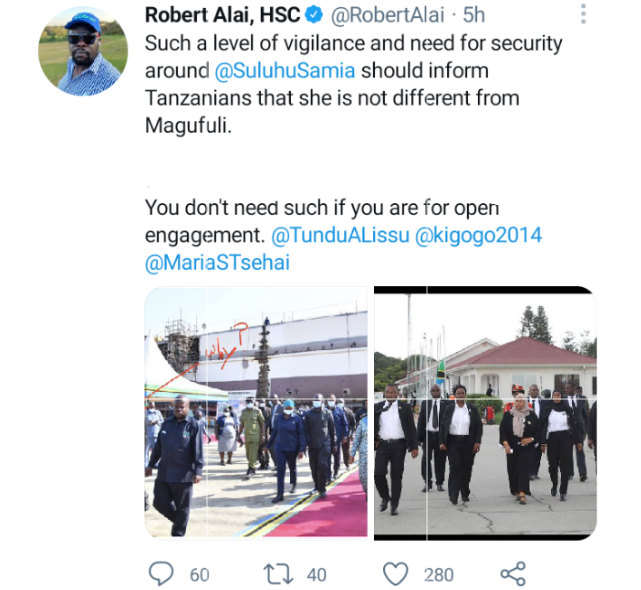View the left photo with red 'why?' annotation

(256, 412)
